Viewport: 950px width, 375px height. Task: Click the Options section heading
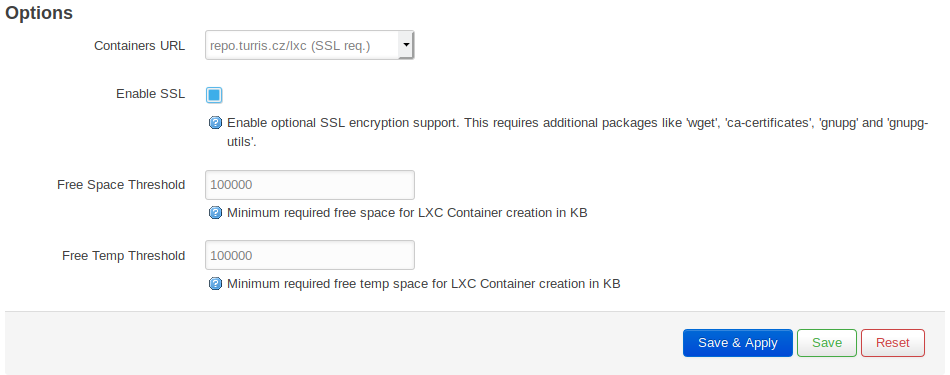pyautogui.click(x=39, y=13)
